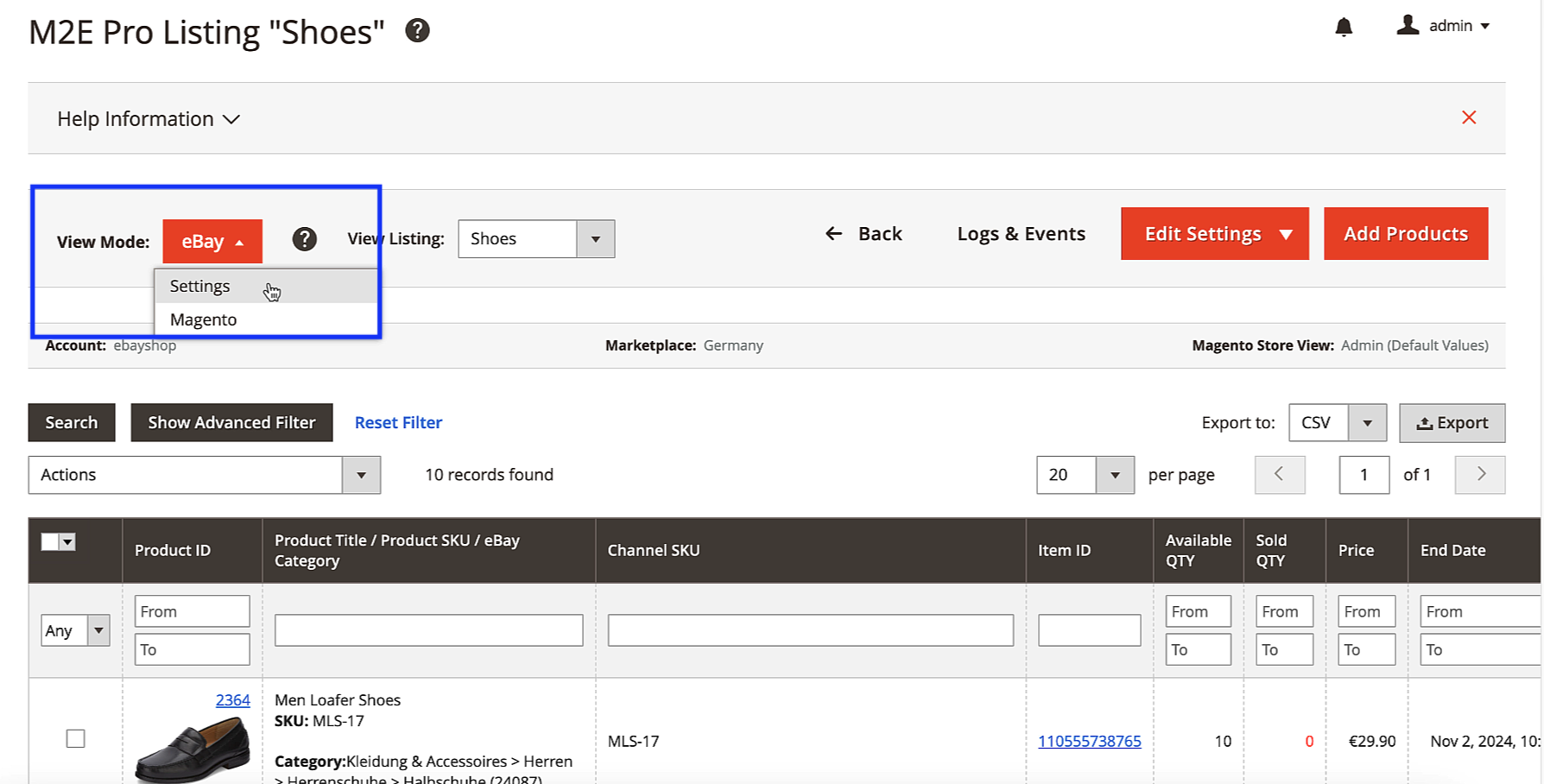
Task: Show the Advanced Filter
Action: coord(231,423)
